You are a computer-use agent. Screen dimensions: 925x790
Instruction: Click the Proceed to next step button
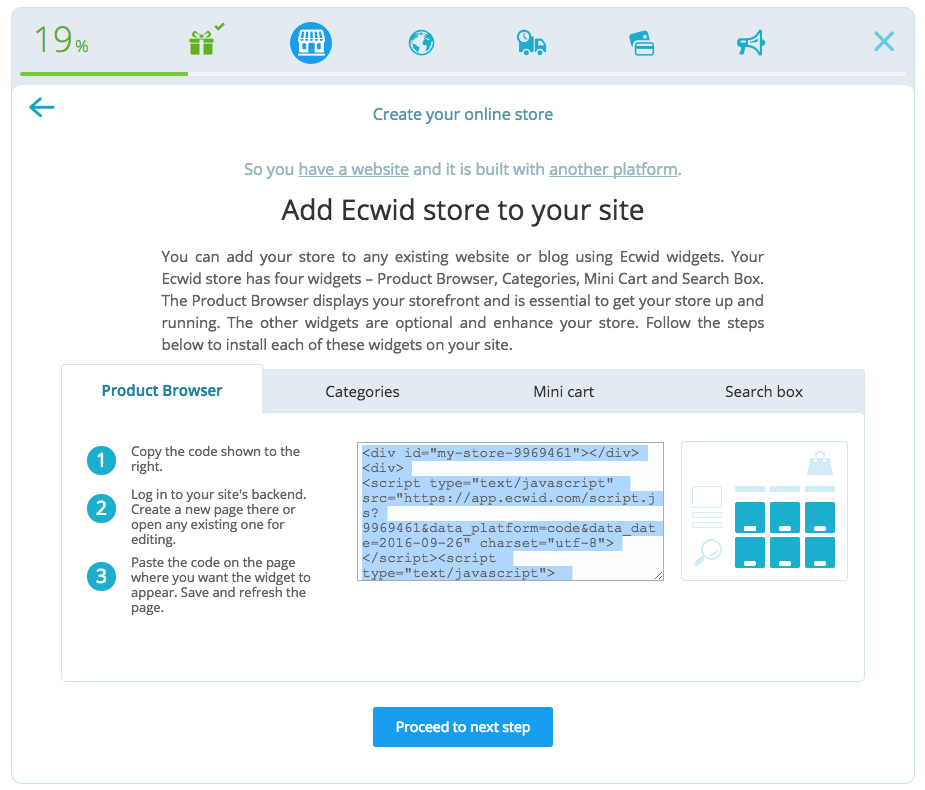click(462, 727)
